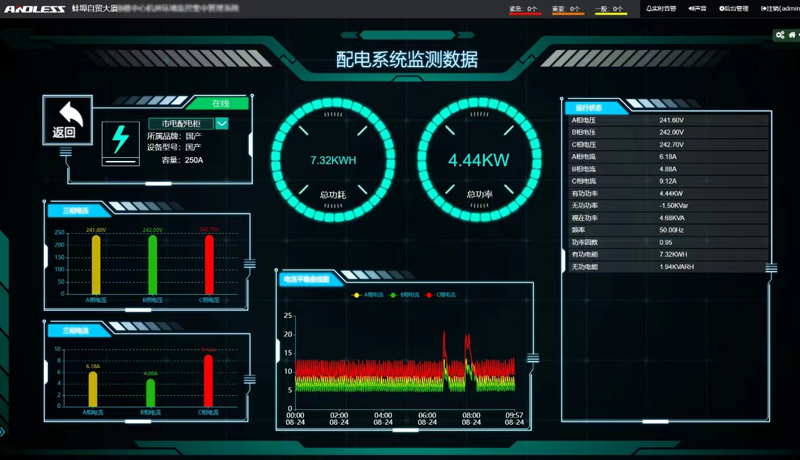Click the 紧急 urgent alarm counter
800x460 pixels.
524,9
